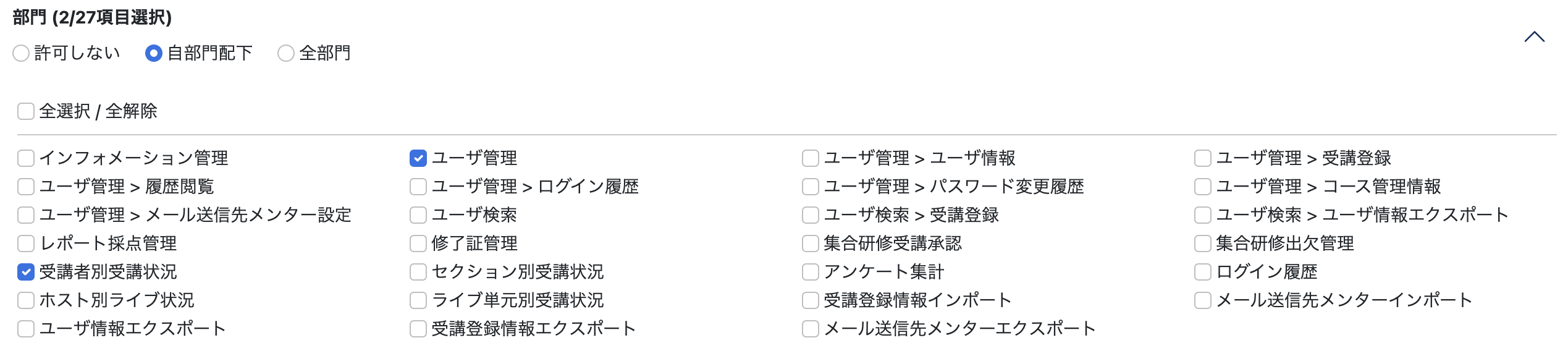Enable the 集合研修受講承認 option
This screenshot has width=1568, height=356.
coord(809,244)
